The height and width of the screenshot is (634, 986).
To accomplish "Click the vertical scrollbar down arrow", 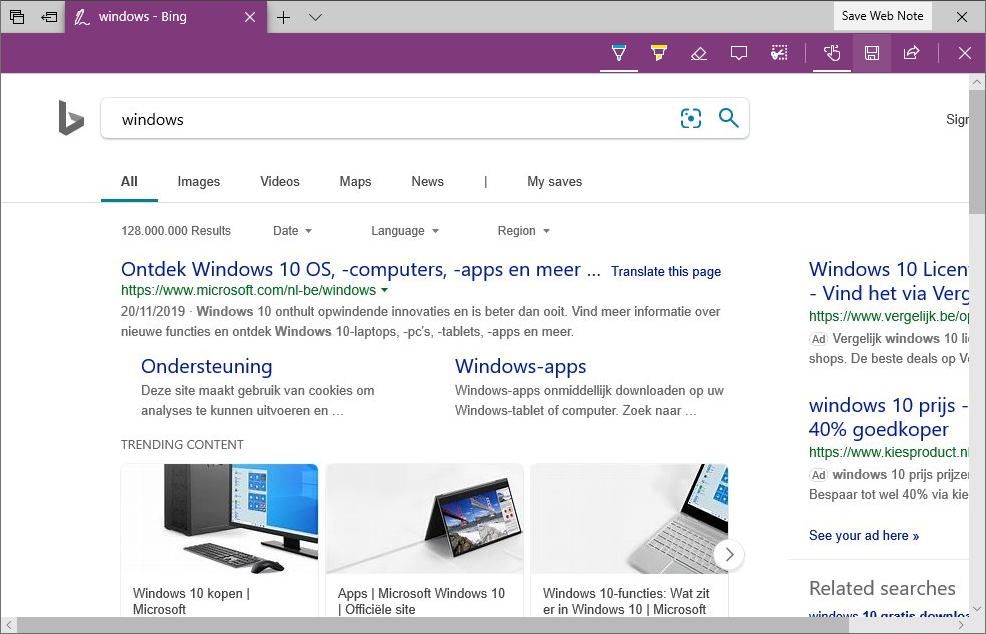I will click(x=977, y=608).
